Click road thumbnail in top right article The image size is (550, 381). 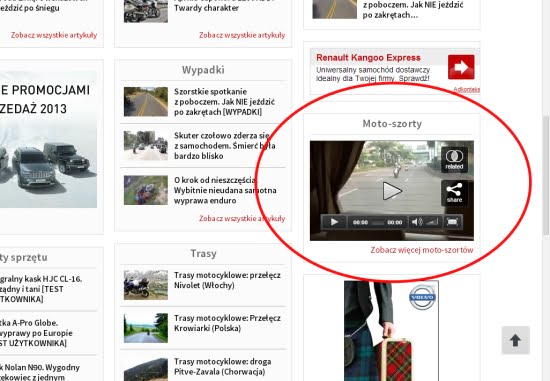click(334, 9)
